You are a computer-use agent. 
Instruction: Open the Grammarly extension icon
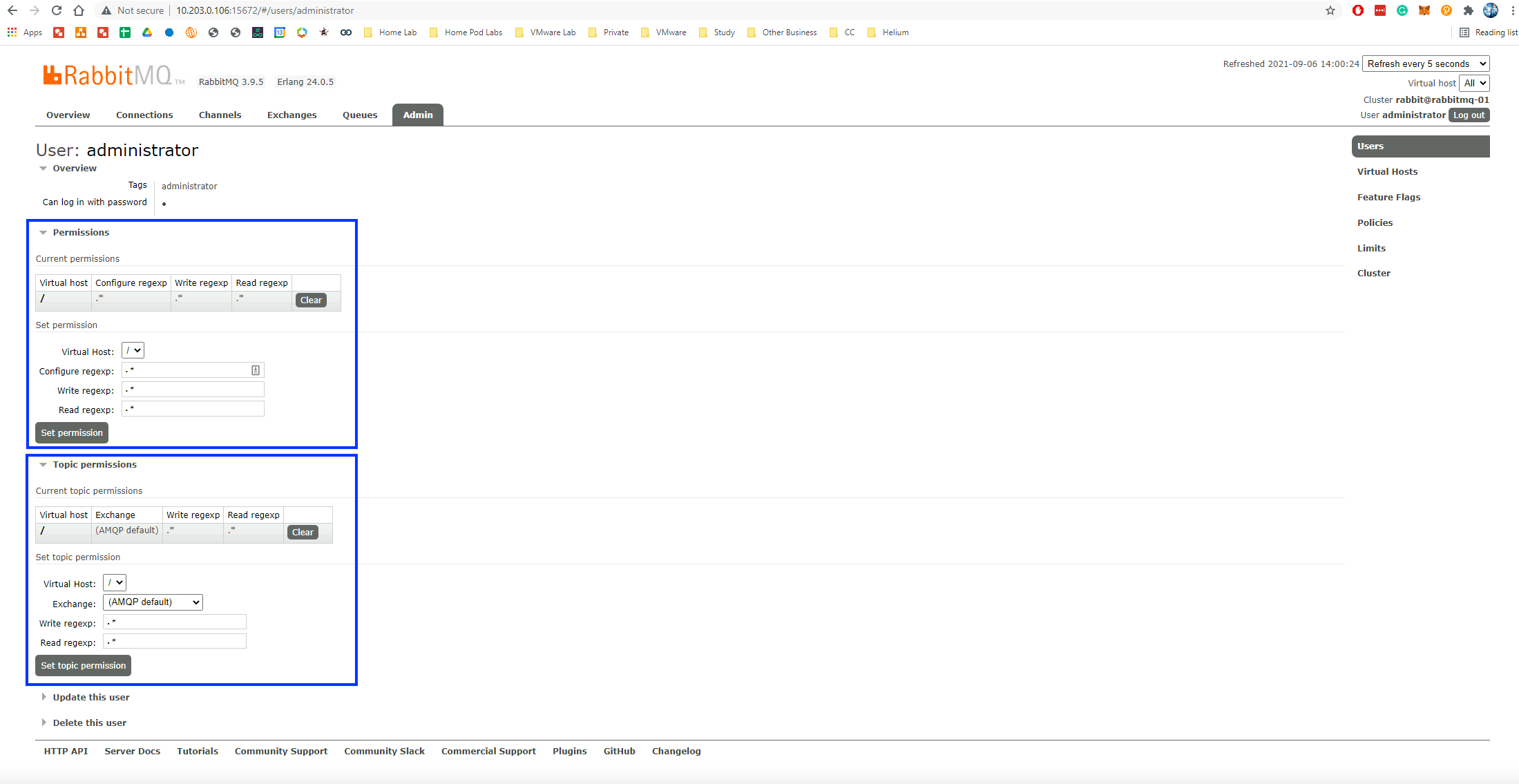1402,10
